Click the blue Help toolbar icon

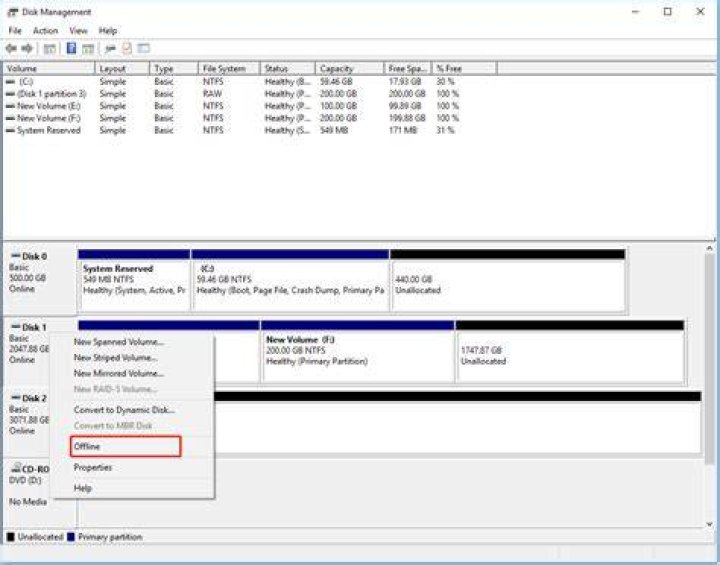(71, 48)
